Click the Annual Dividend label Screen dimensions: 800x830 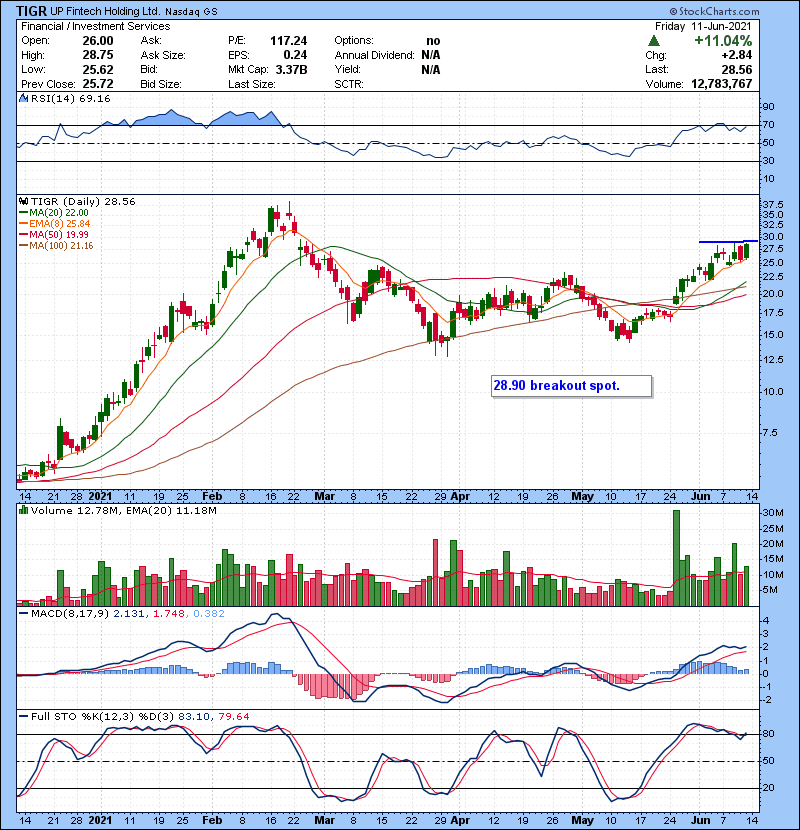coord(374,55)
